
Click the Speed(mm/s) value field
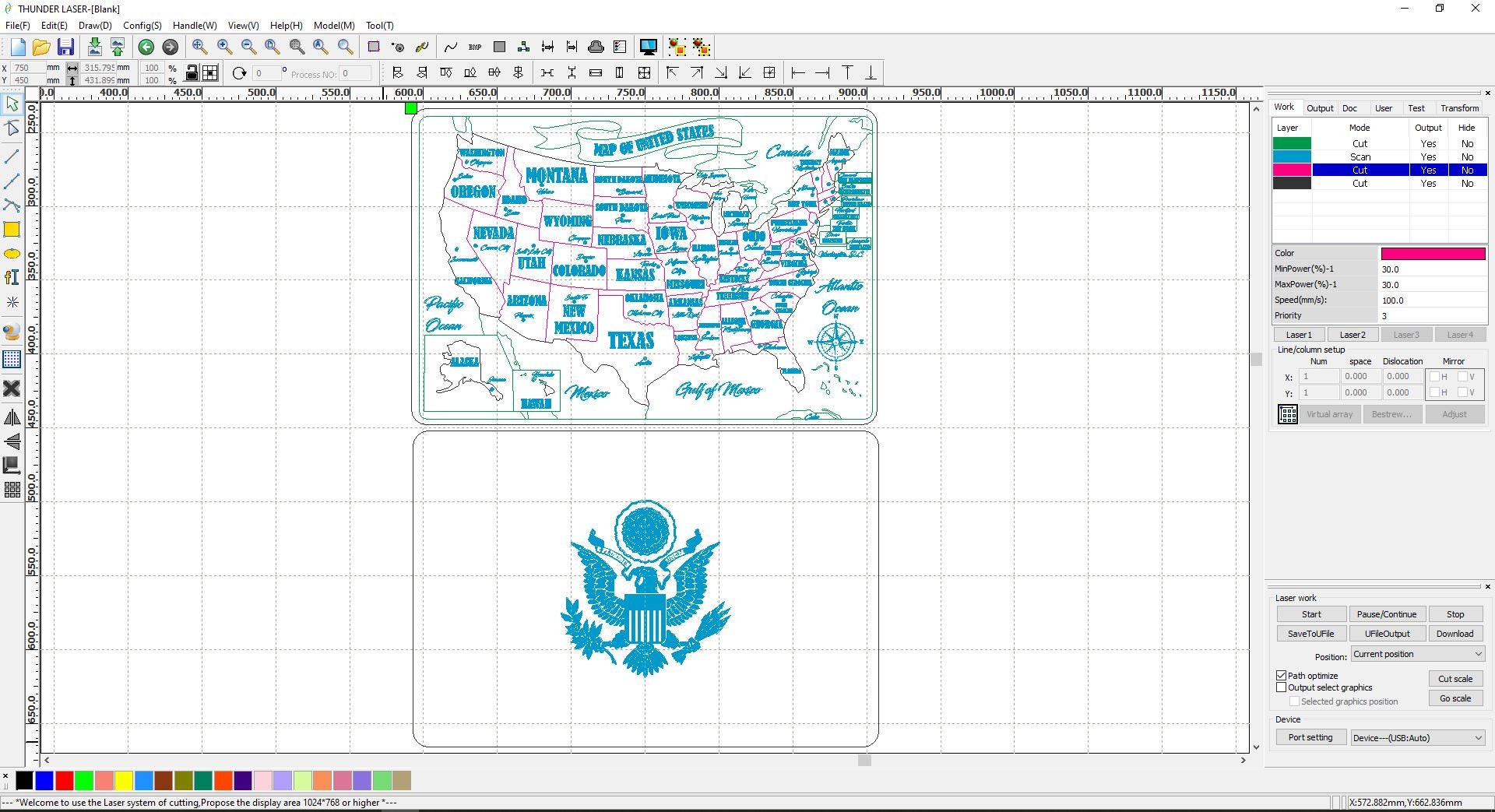click(1433, 300)
